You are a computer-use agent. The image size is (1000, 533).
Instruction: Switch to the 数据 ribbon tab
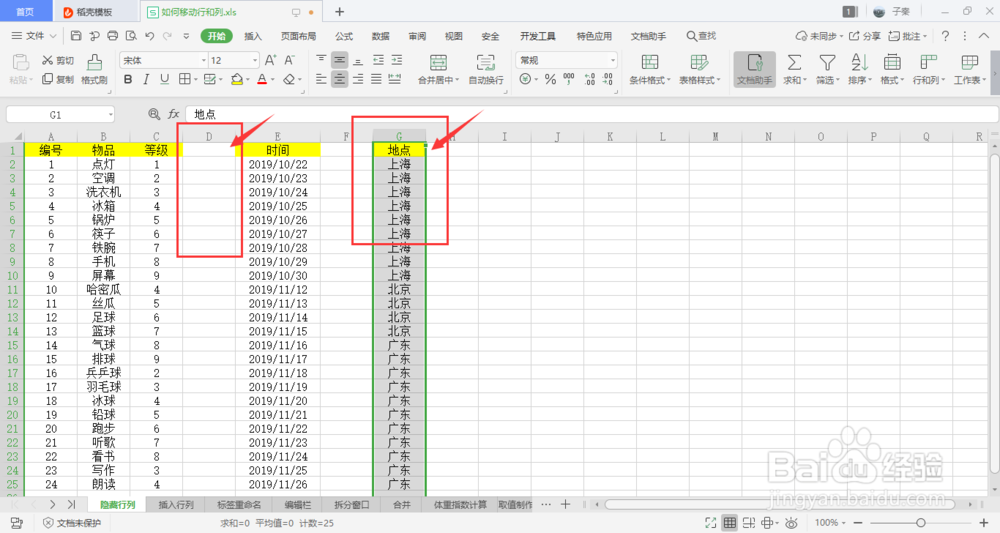click(x=381, y=36)
